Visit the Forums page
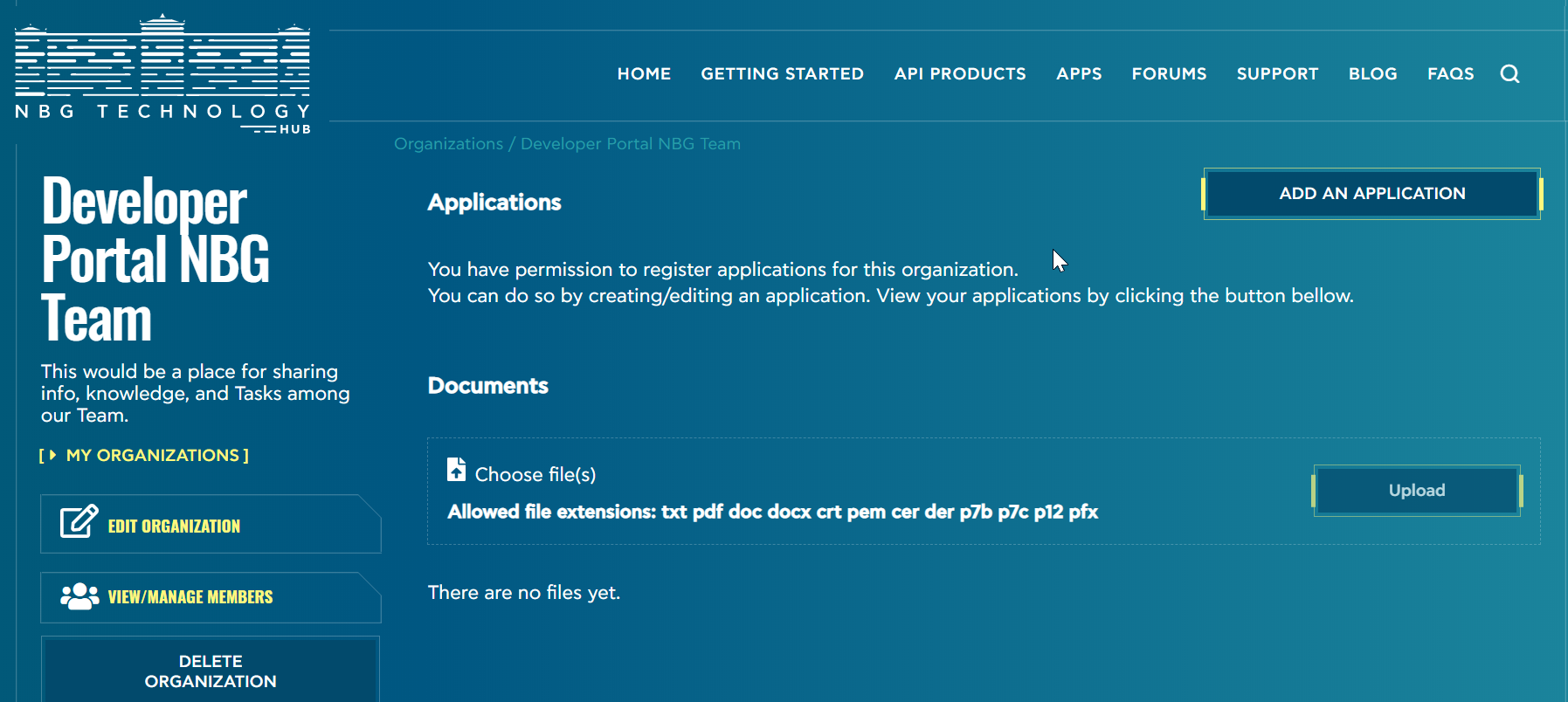The width and height of the screenshot is (1568, 702). (1169, 74)
